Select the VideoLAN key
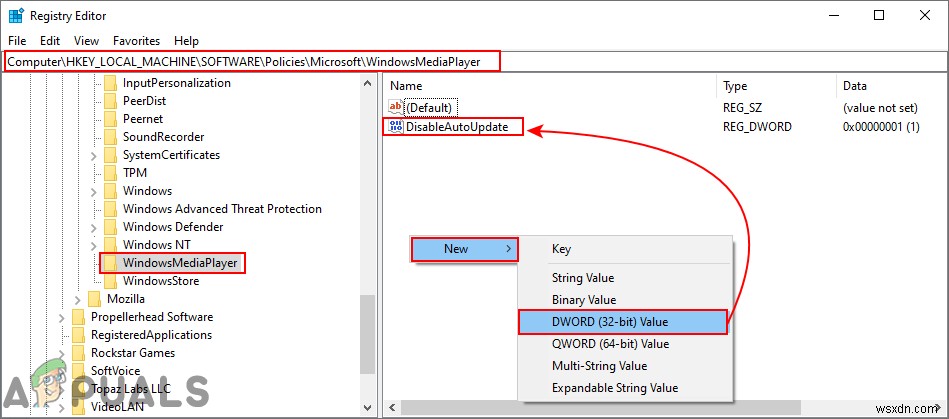 tap(117, 407)
